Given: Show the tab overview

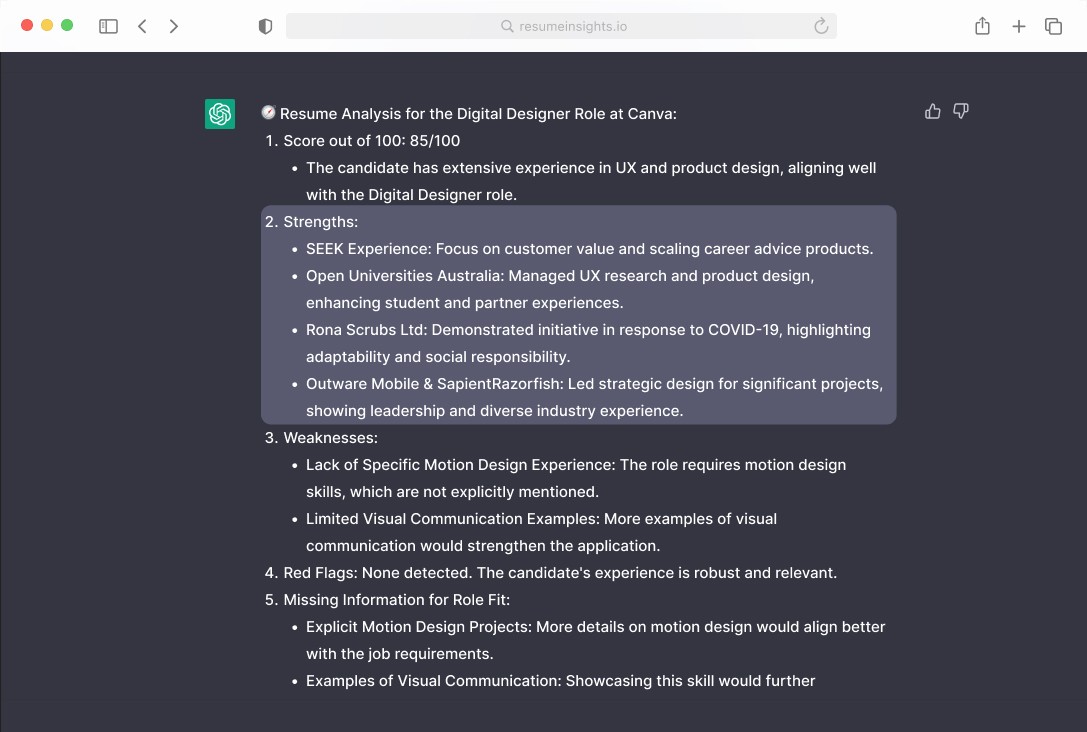Looking at the screenshot, I should pyautogui.click(x=1053, y=27).
